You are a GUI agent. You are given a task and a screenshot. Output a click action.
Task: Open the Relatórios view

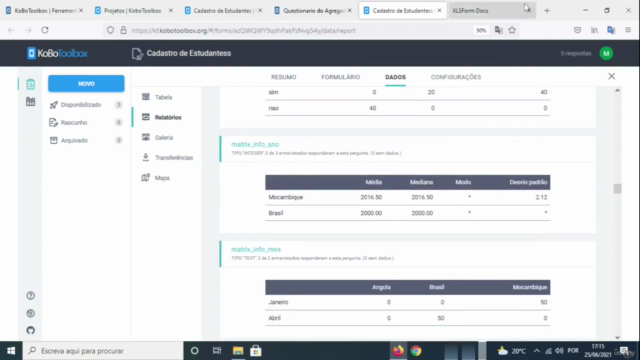[168, 118]
